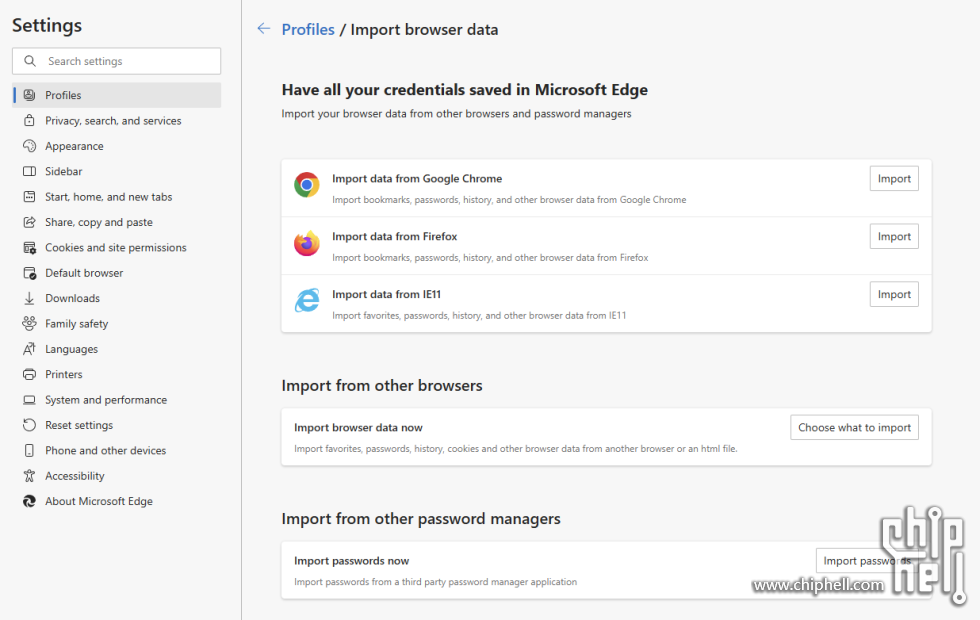Screen dimensions: 980x620
Task: Open Downloads settings page
Action: pos(116,298)
